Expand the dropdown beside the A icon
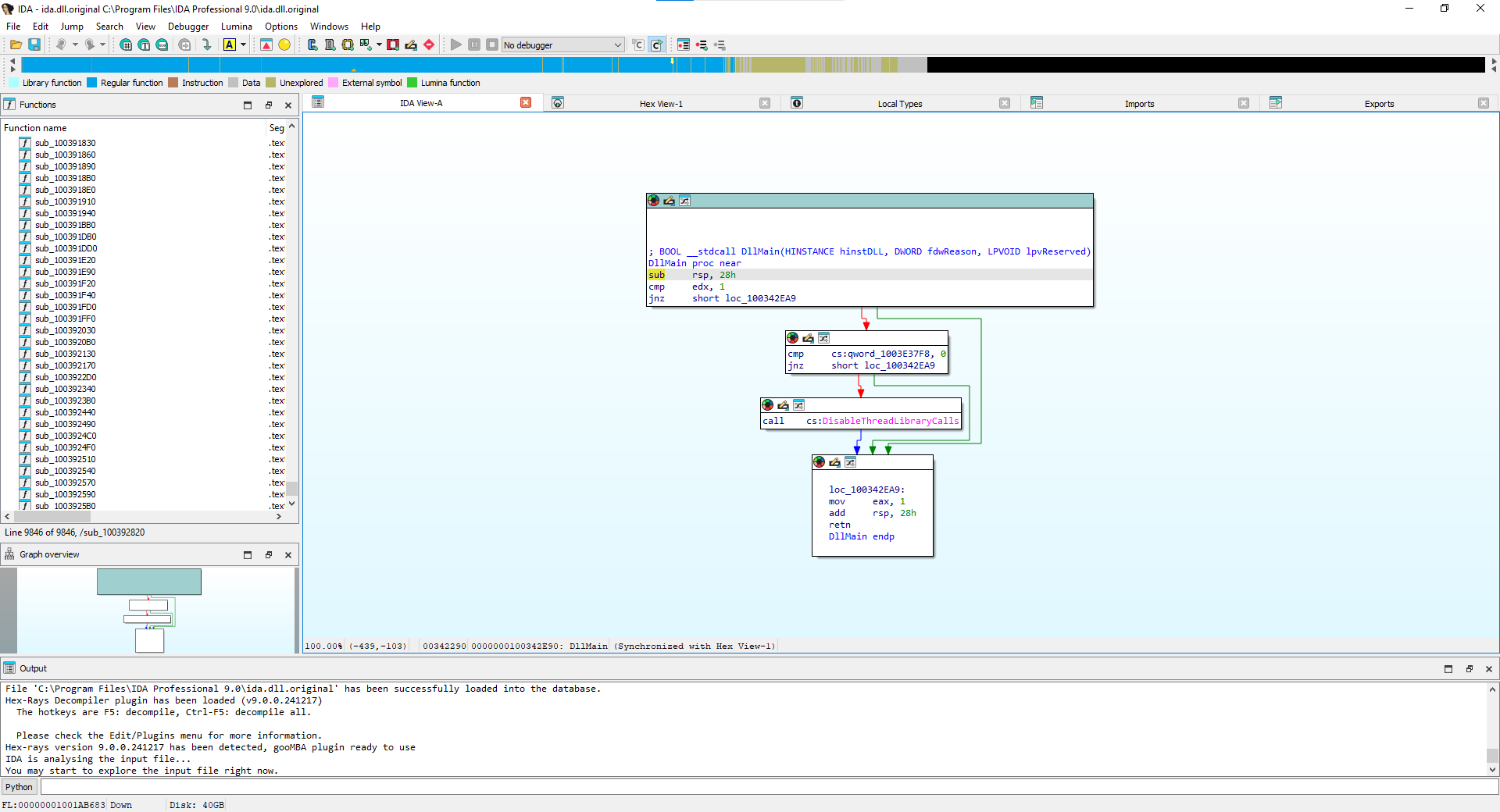This screenshot has height=812, width=1500. [243, 45]
